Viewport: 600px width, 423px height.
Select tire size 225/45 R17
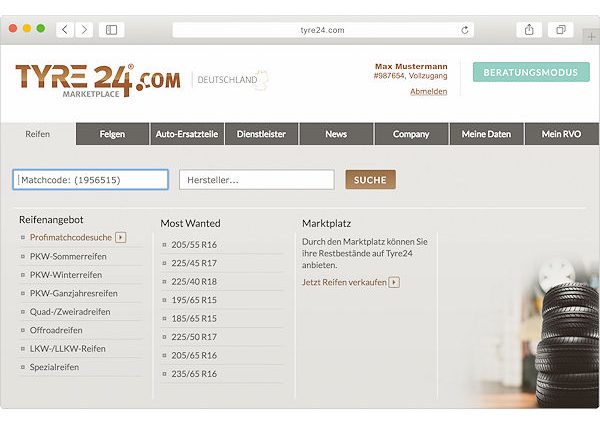click(194, 263)
